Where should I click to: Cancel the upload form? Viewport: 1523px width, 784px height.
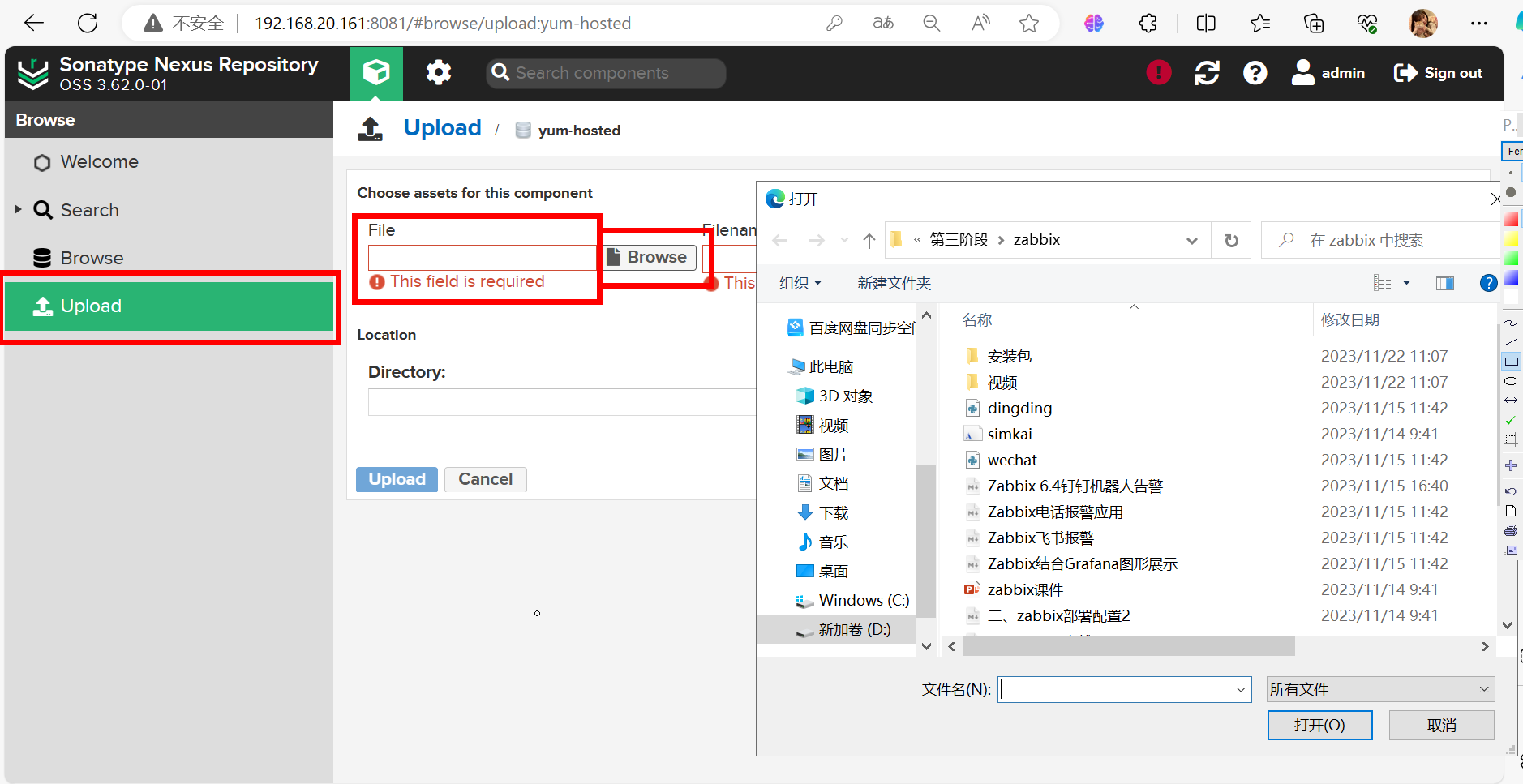point(485,479)
